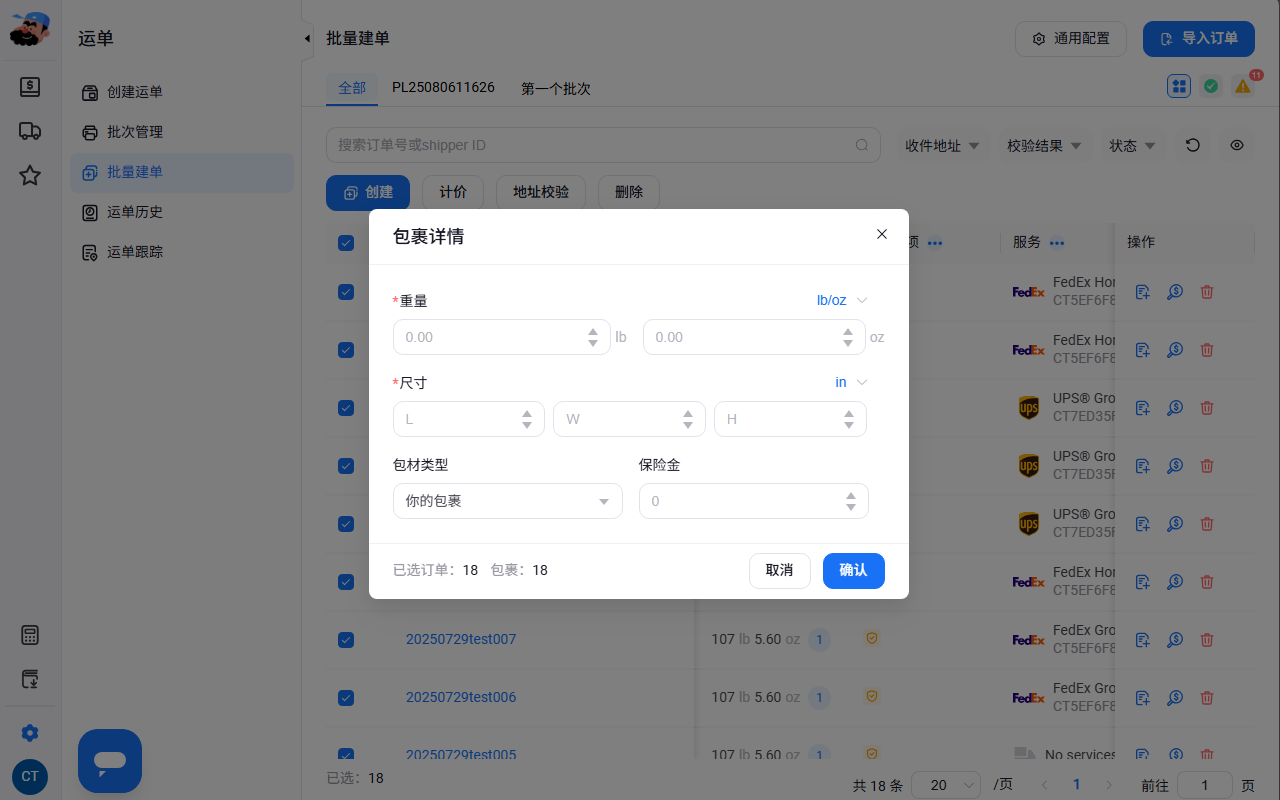Image resolution: width=1280 pixels, height=800 pixels.
Task: Open the truck shipping icon in left rail
Action: pyautogui.click(x=30, y=131)
